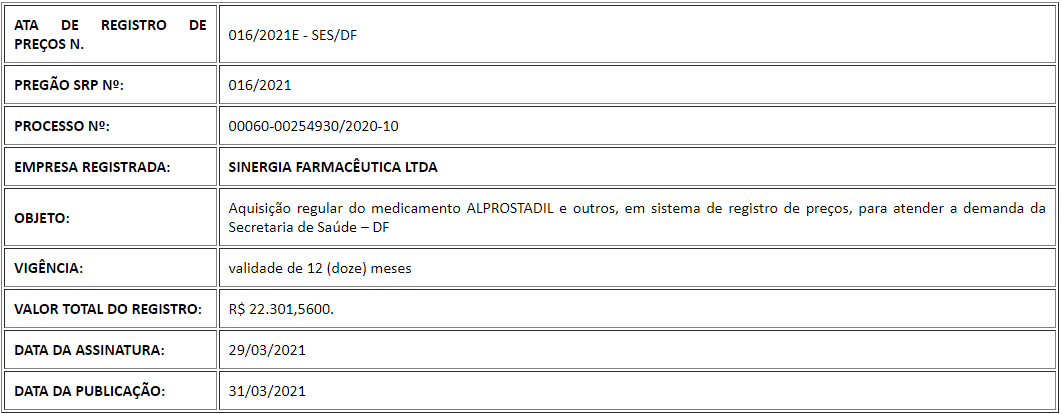
Task: Click the DATA DA ASSINATURA label
Action: (x=90, y=350)
